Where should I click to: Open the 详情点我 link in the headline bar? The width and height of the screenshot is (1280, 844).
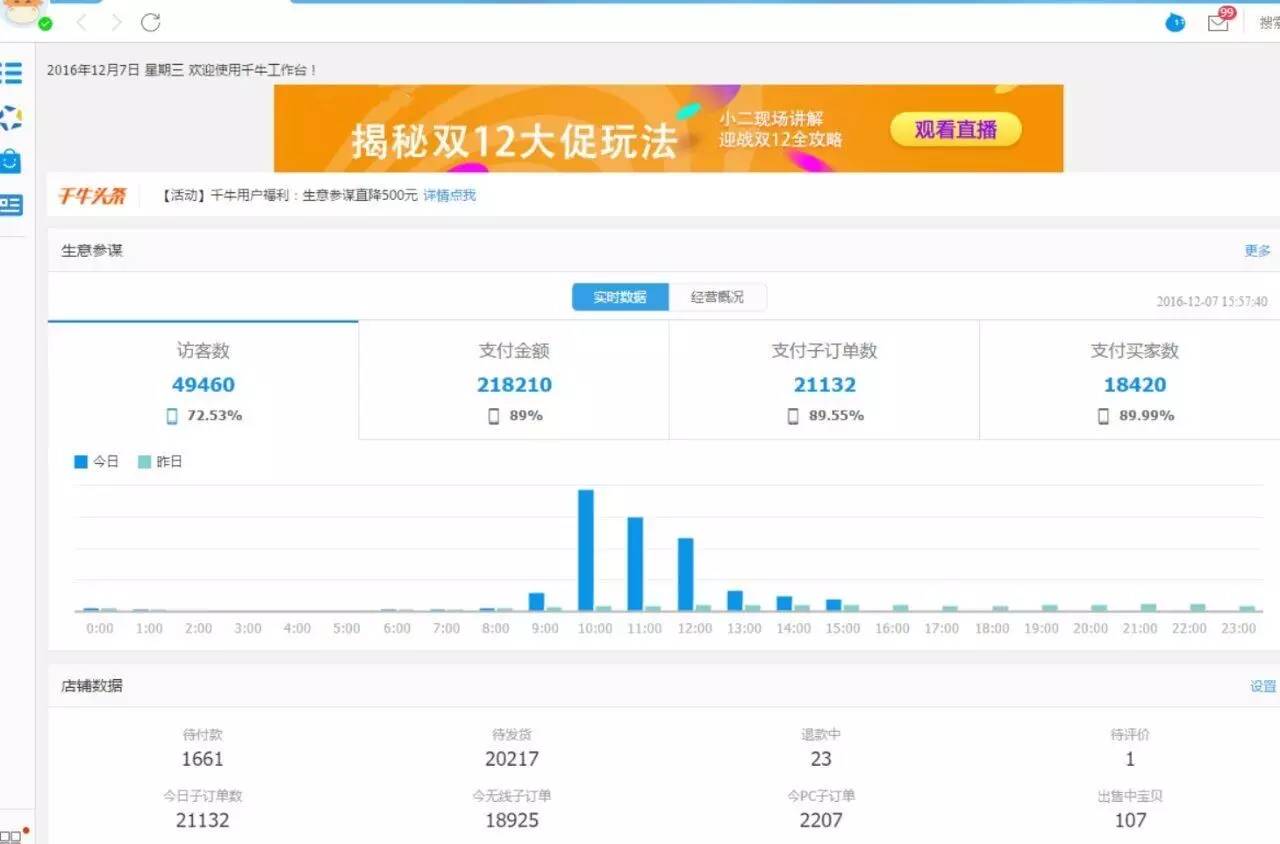[450, 196]
